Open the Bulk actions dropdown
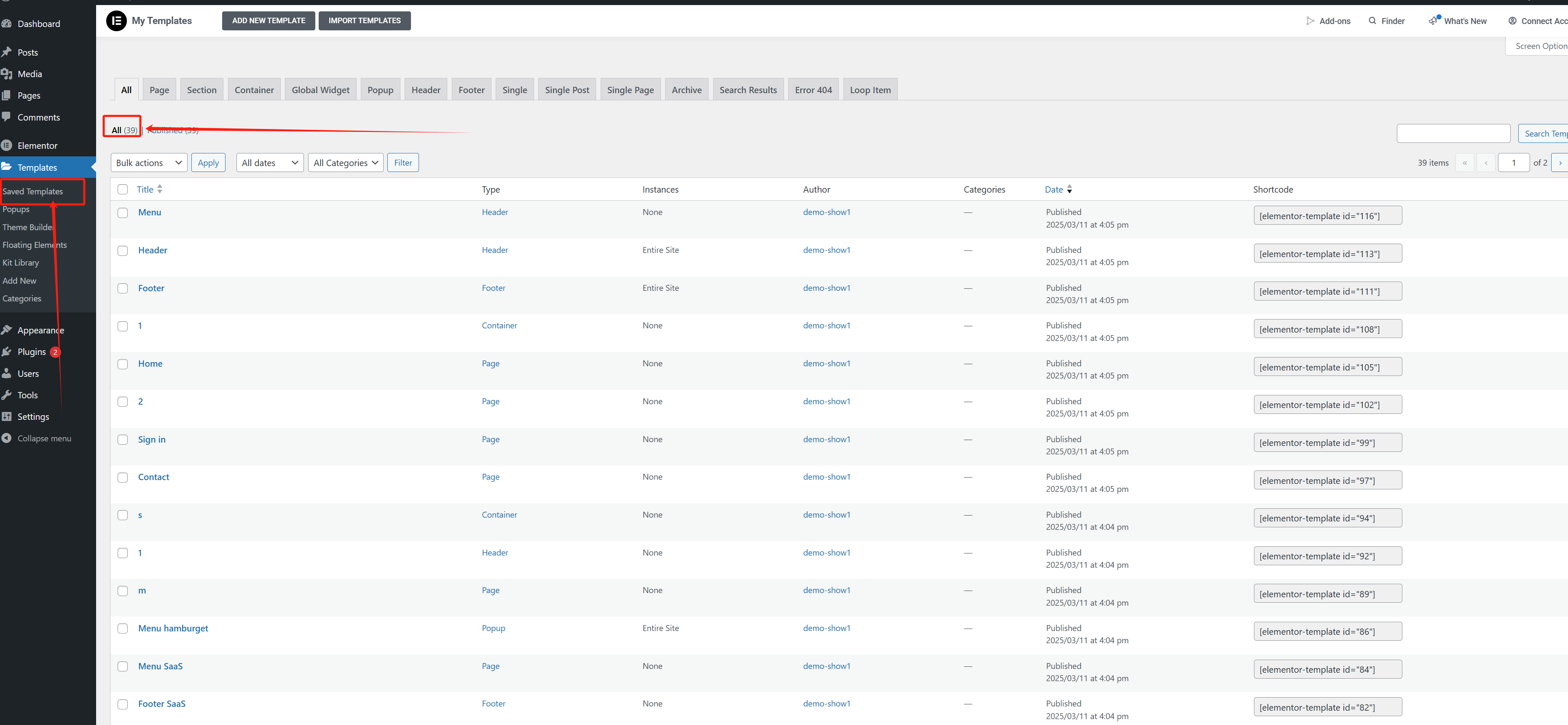Viewport: 1568px width, 725px height. (148, 163)
